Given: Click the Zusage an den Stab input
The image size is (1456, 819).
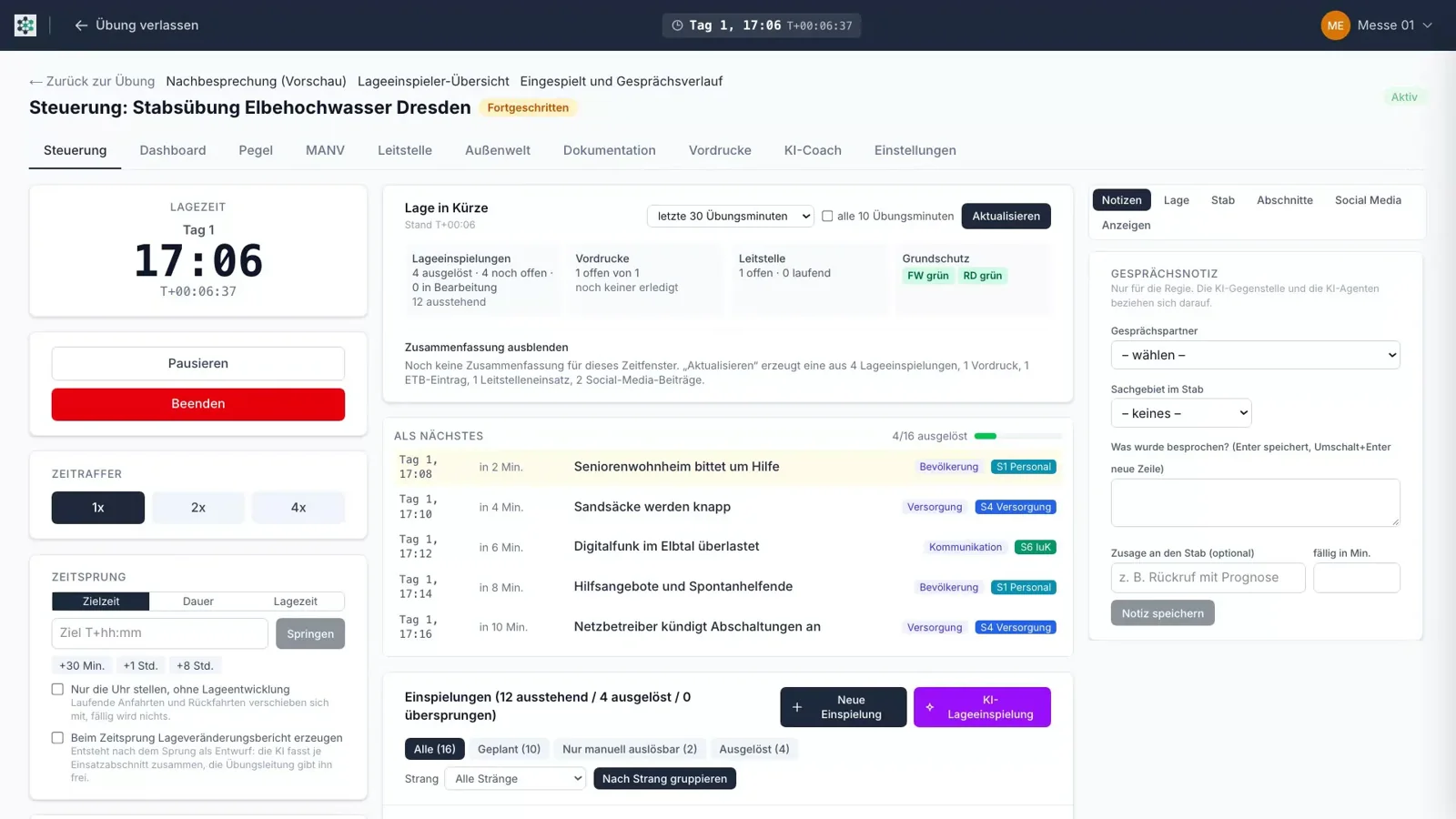Looking at the screenshot, I should point(1208,578).
